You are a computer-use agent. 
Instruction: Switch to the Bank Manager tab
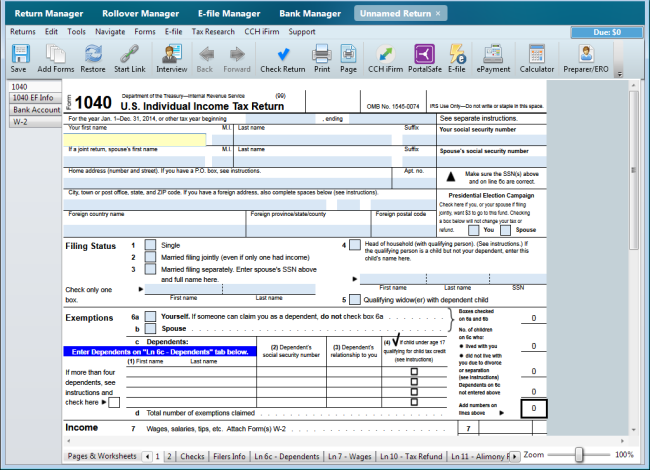click(x=310, y=14)
